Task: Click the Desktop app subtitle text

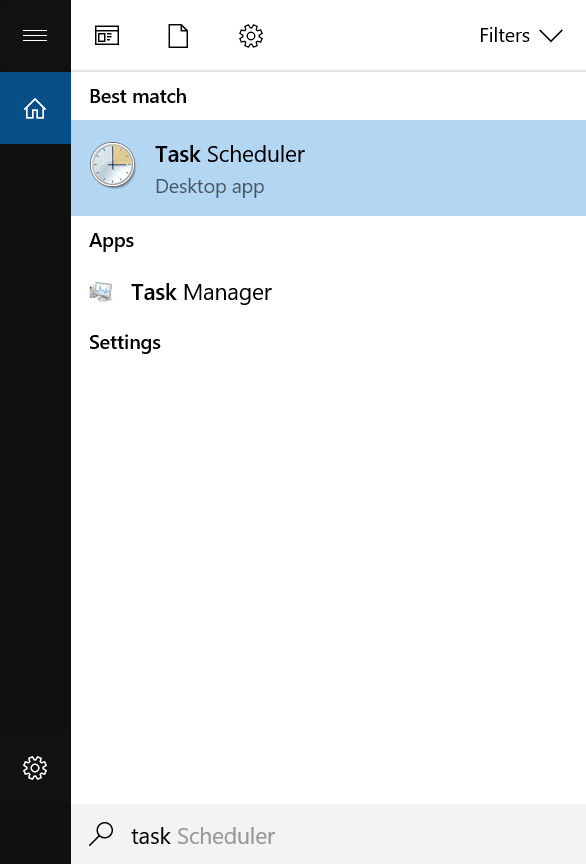Action: tap(209, 187)
